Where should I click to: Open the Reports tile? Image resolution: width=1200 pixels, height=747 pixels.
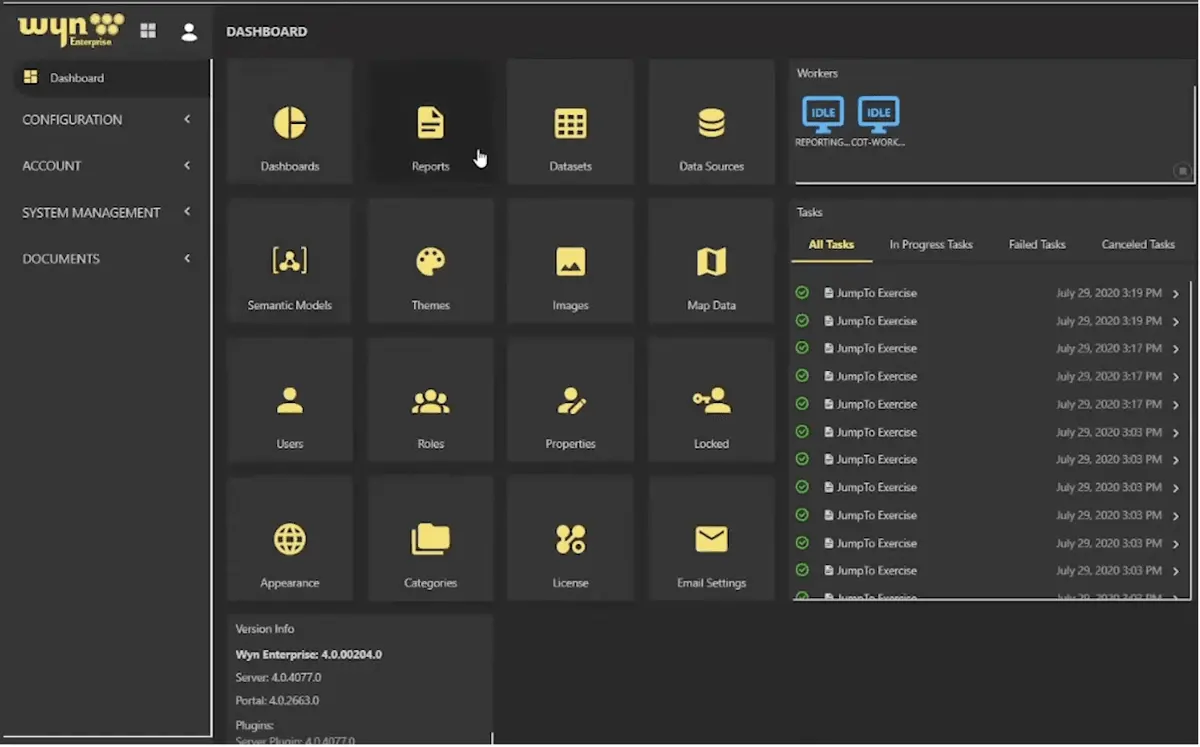click(x=430, y=122)
